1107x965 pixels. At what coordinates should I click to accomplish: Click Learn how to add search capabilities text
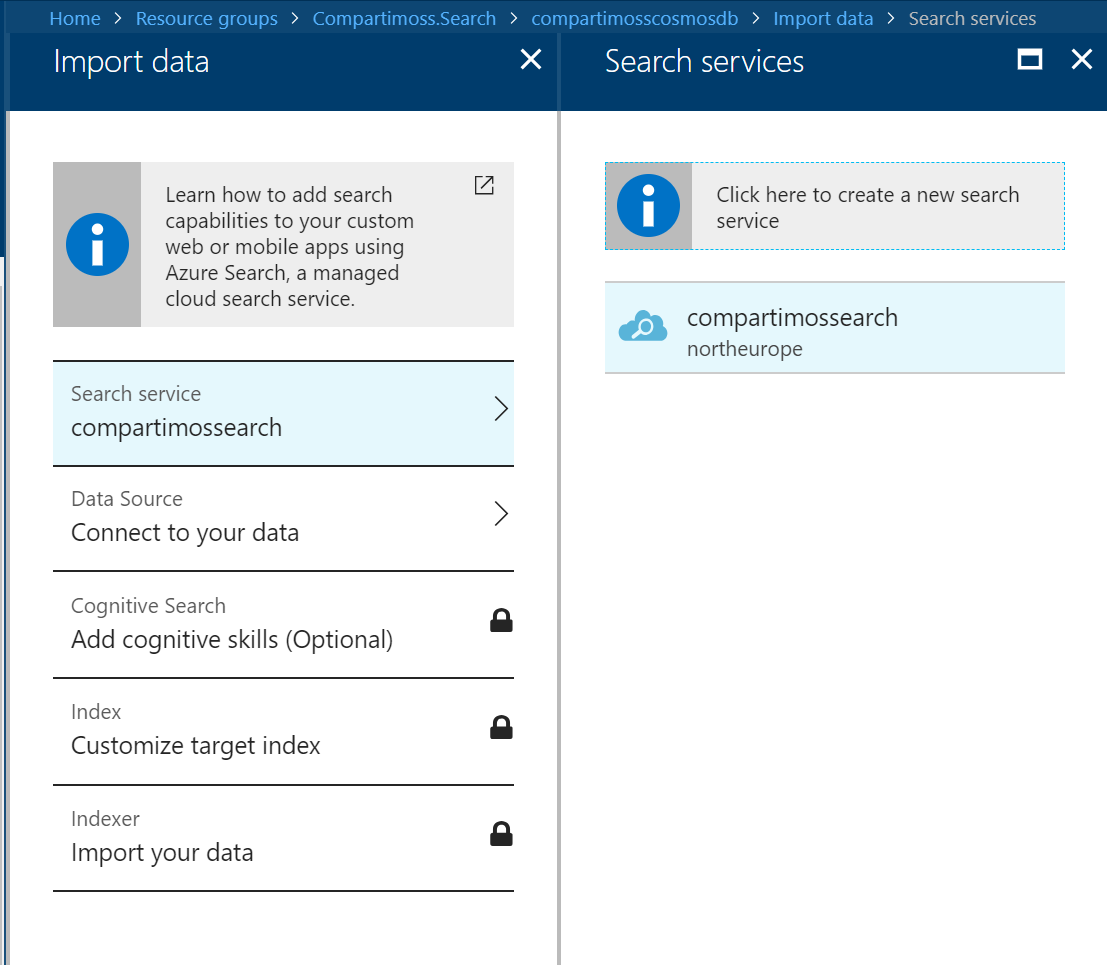(289, 246)
